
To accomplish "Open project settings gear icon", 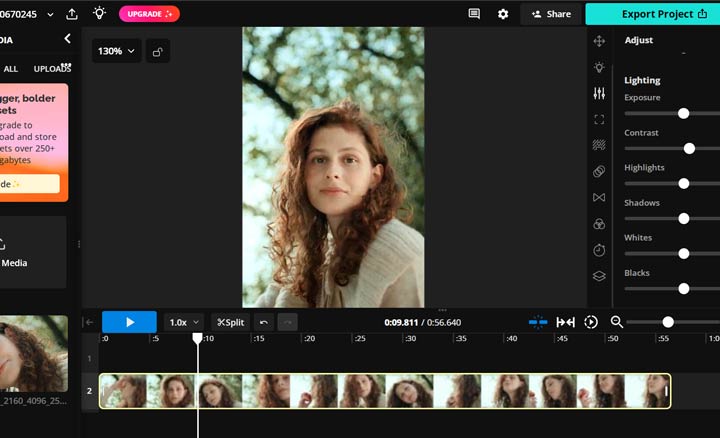I will point(503,14).
